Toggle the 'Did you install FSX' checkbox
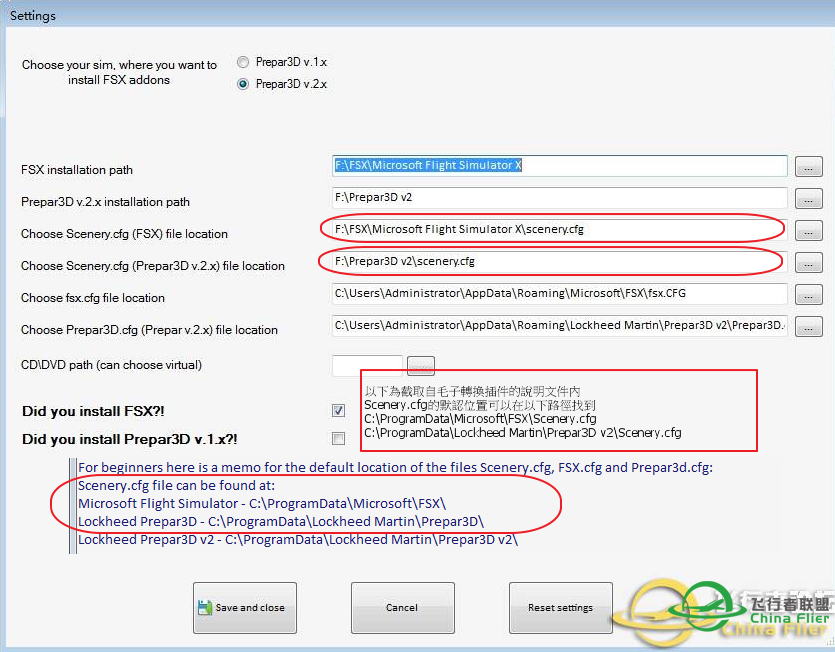Image resolution: width=835 pixels, height=652 pixels. coord(339,410)
